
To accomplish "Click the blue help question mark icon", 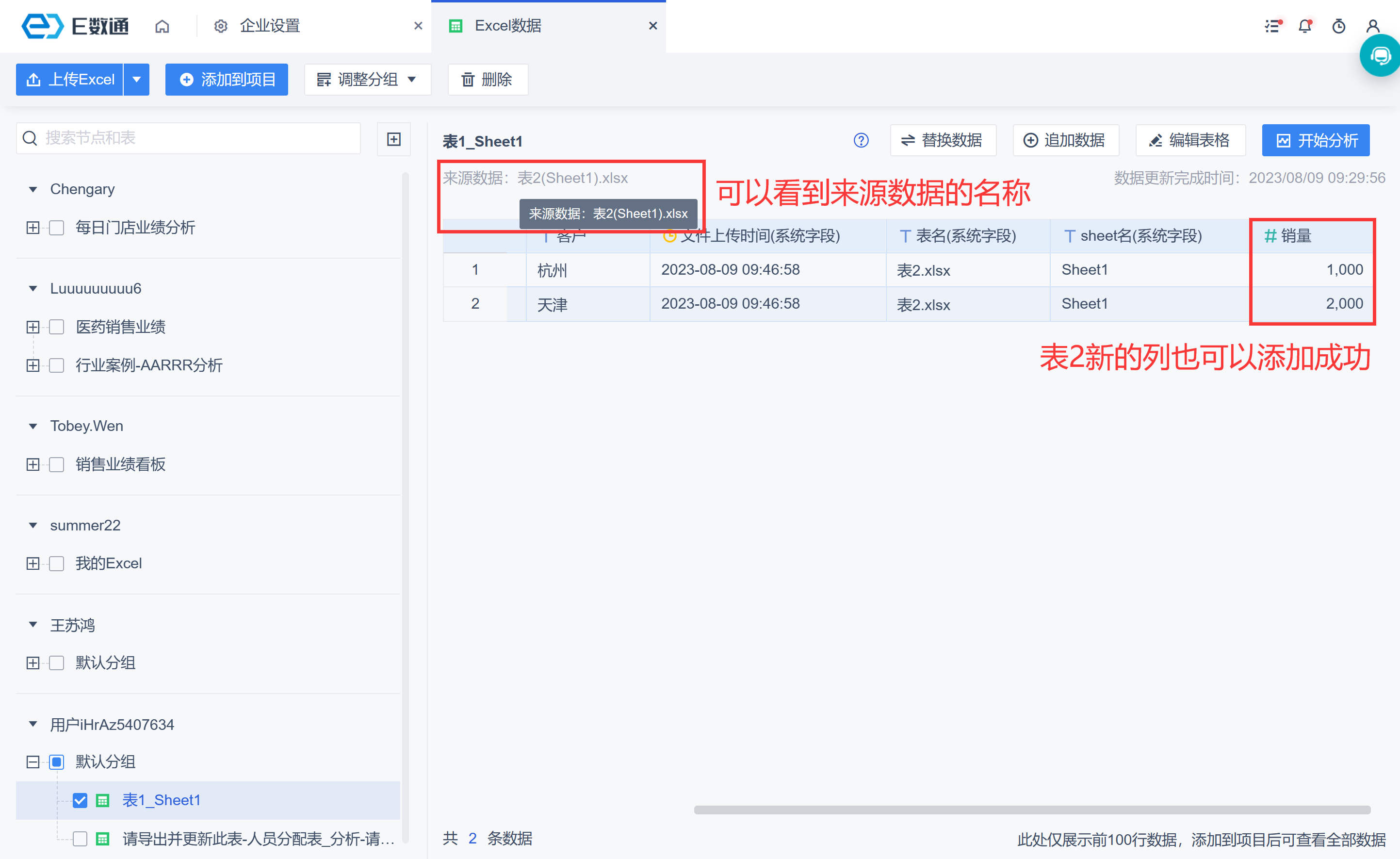I will coord(861,140).
